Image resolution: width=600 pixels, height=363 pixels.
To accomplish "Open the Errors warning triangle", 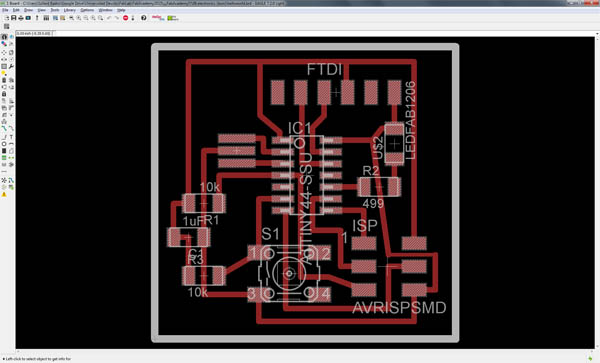I will tap(4, 194).
